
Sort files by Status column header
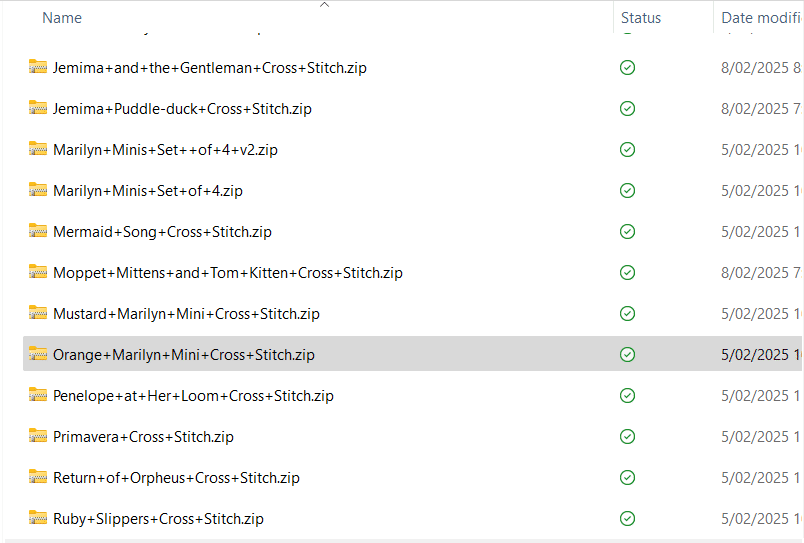coord(641,18)
